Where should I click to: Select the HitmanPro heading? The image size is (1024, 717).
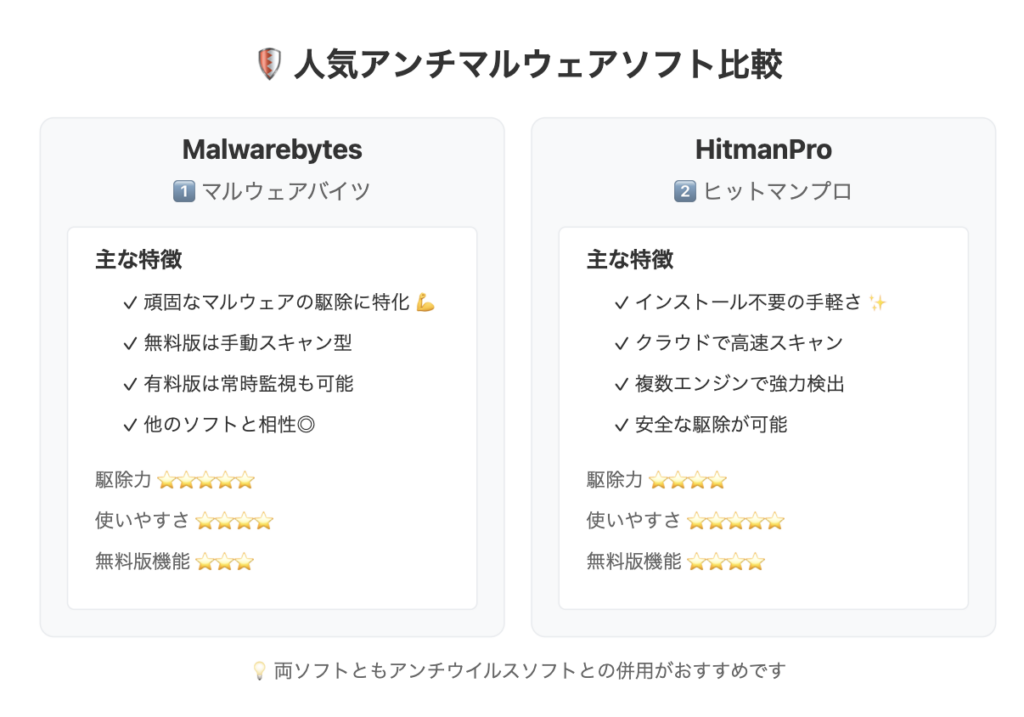click(x=763, y=150)
